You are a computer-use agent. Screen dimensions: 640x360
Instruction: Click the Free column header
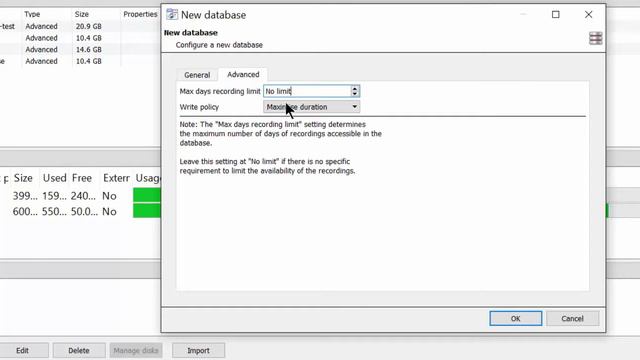click(82, 178)
